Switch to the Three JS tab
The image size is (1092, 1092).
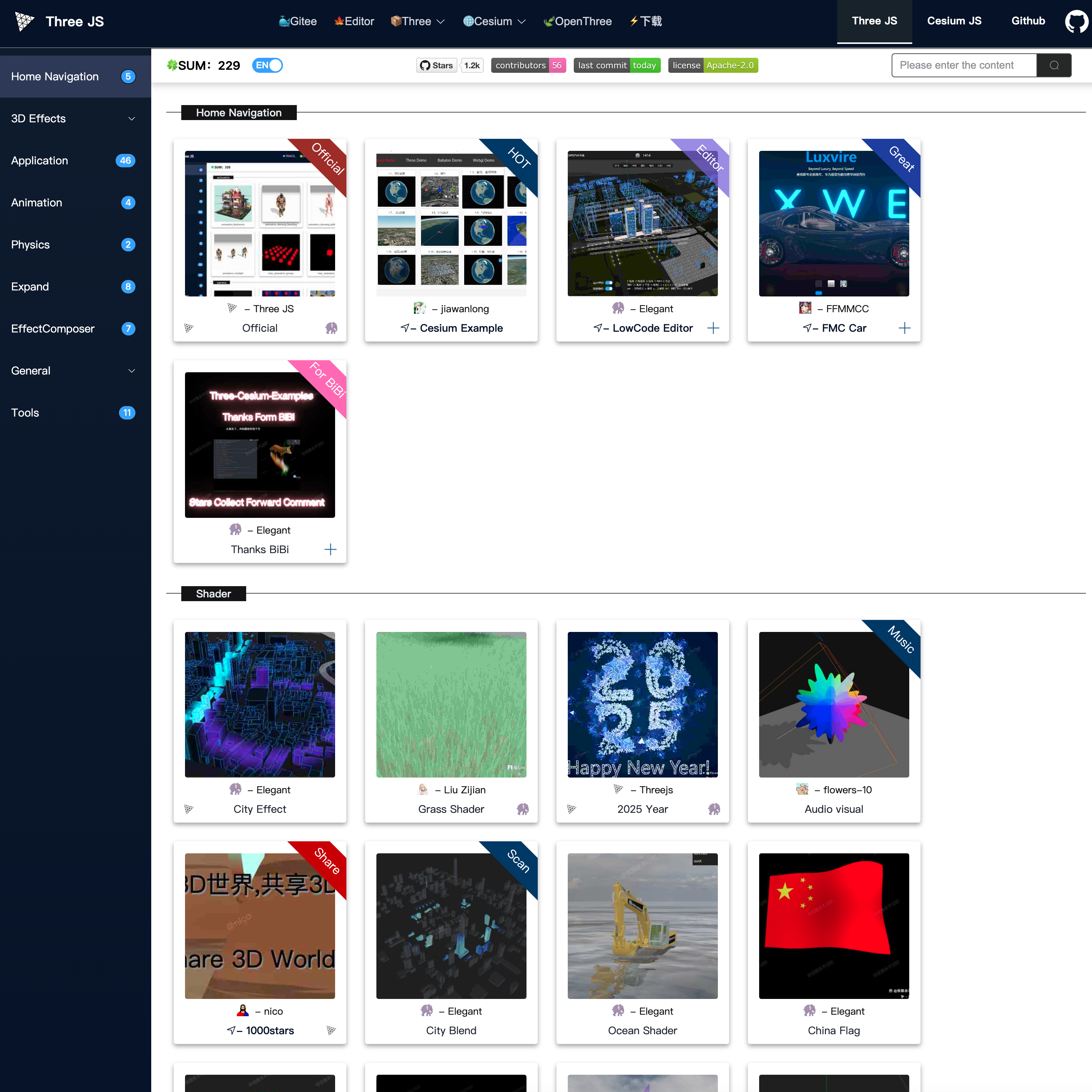tap(874, 21)
